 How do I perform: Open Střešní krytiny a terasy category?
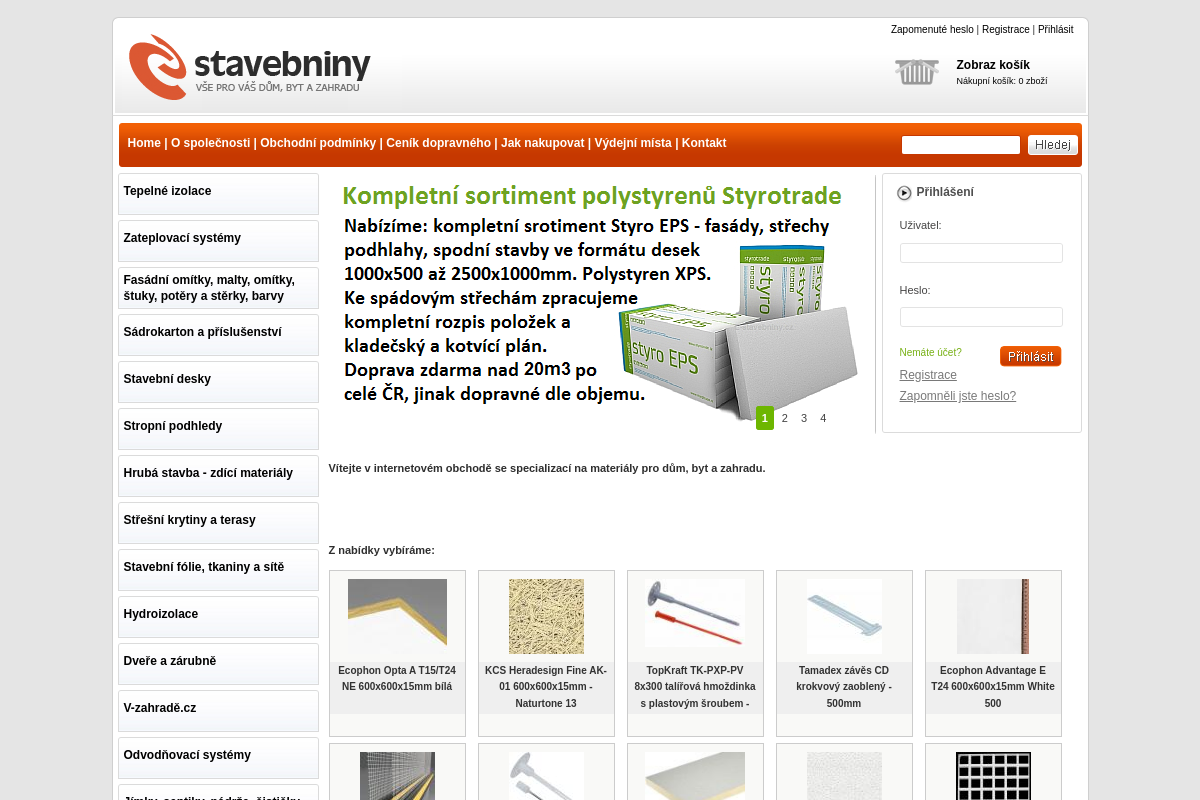218,523
